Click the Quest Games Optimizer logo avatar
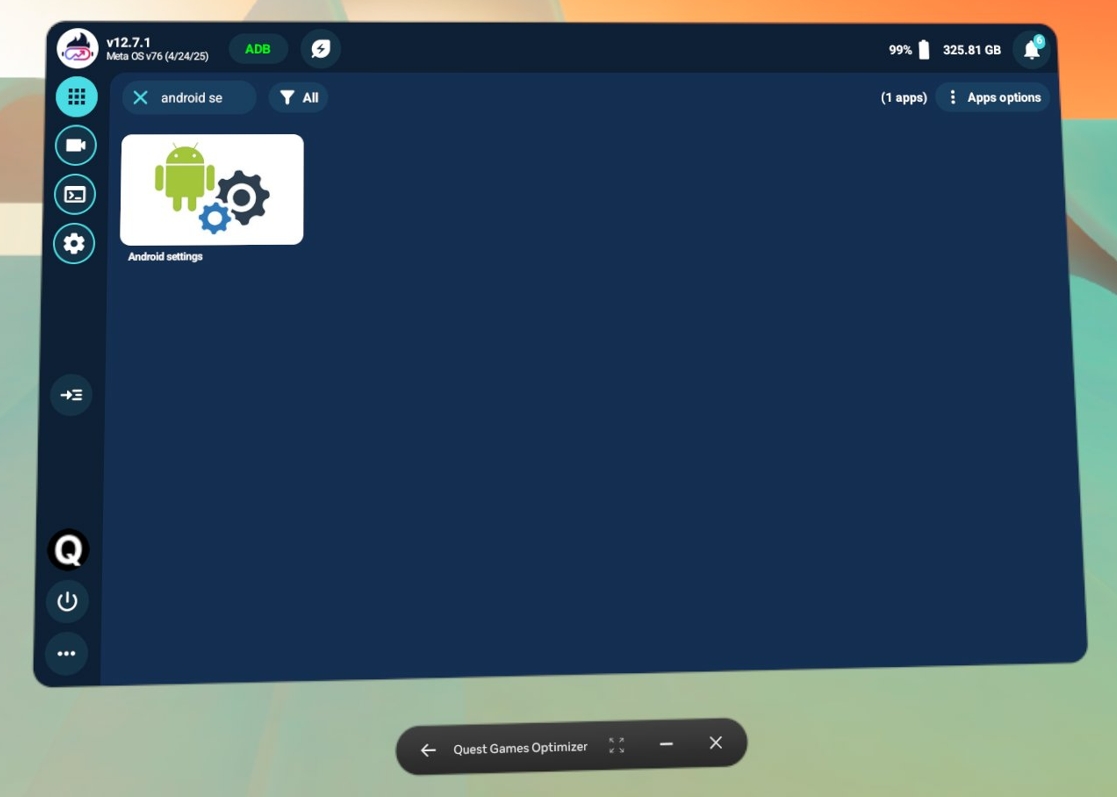Viewport: 1117px width, 797px height. (78, 48)
